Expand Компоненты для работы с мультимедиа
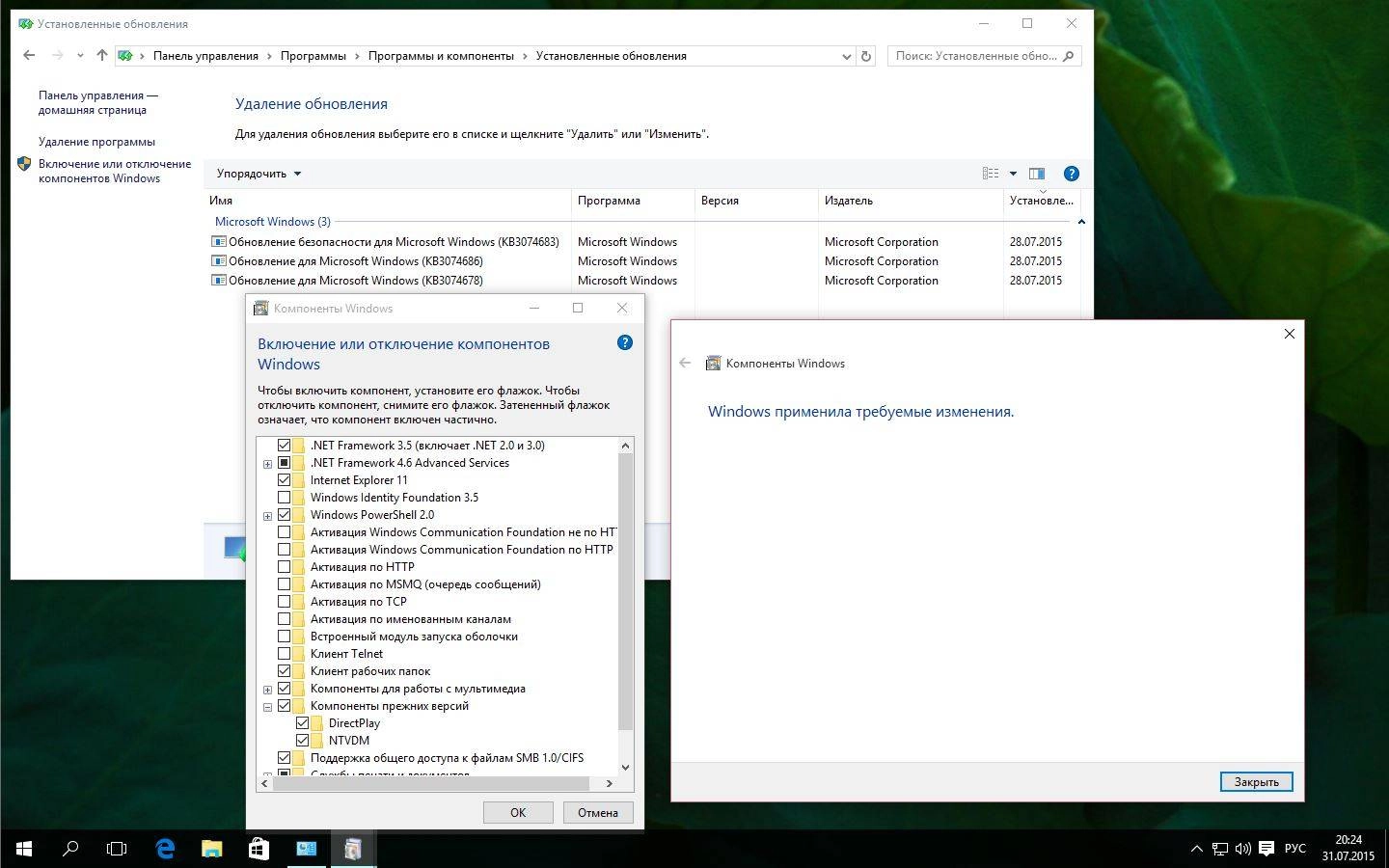Screen dimensions: 1389x868 pos(267,690)
